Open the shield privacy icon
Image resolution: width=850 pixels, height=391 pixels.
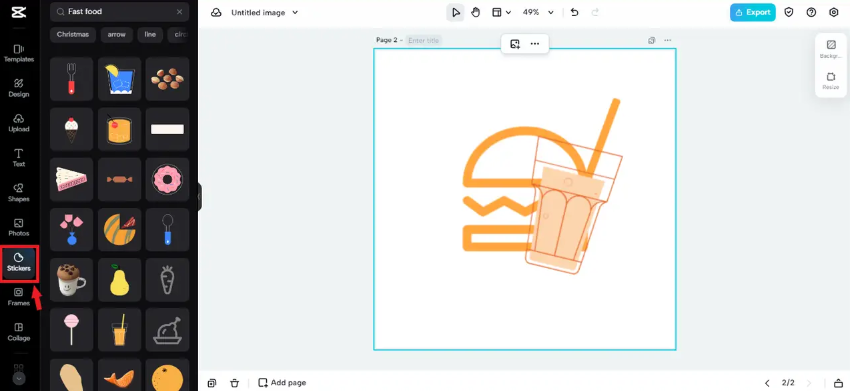[789, 12]
